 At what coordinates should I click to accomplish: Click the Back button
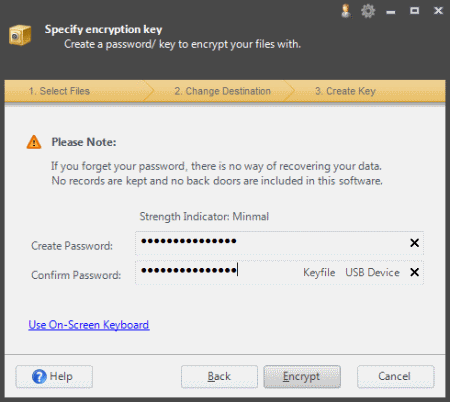coord(219,377)
